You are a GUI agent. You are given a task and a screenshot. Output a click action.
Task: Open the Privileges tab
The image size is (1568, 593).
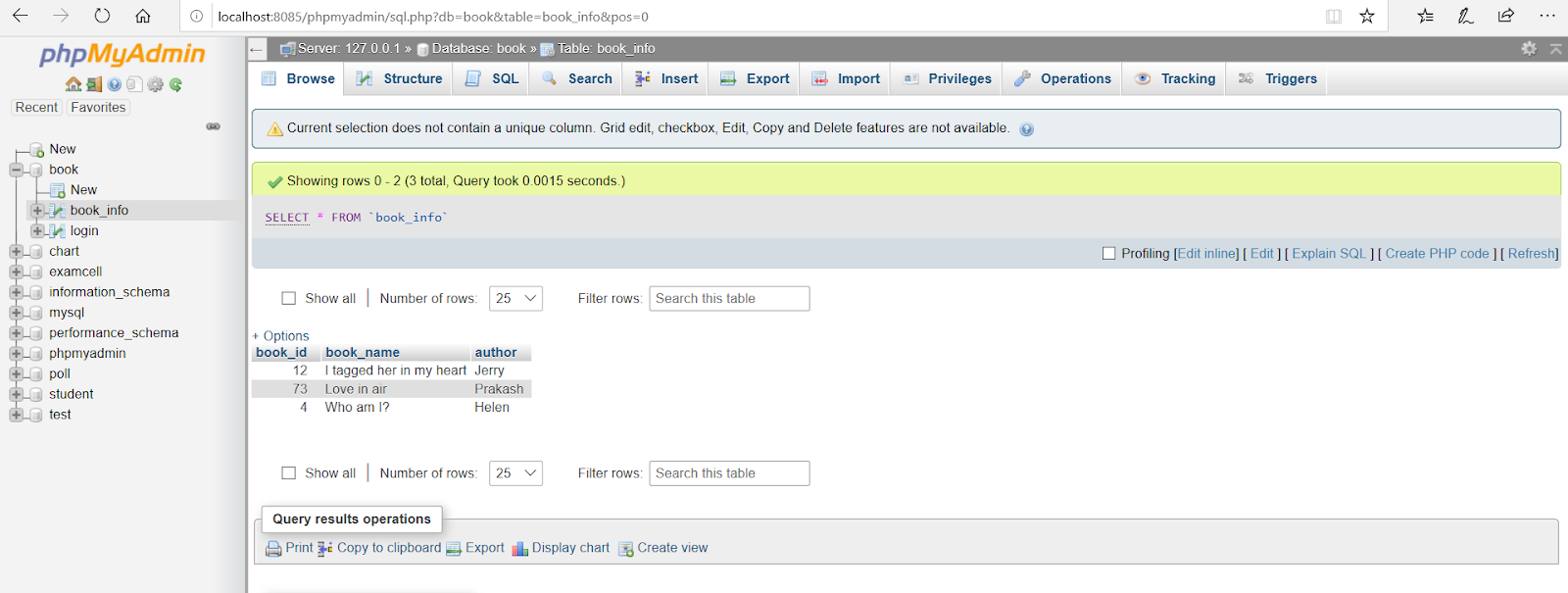[x=947, y=78]
